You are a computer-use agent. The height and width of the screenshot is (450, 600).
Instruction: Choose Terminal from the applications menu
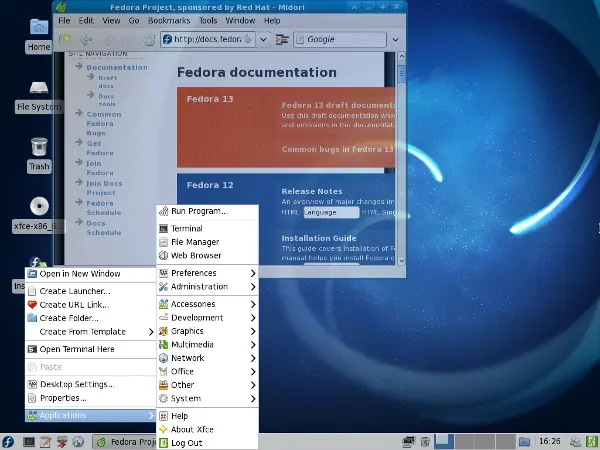coord(207,228)
